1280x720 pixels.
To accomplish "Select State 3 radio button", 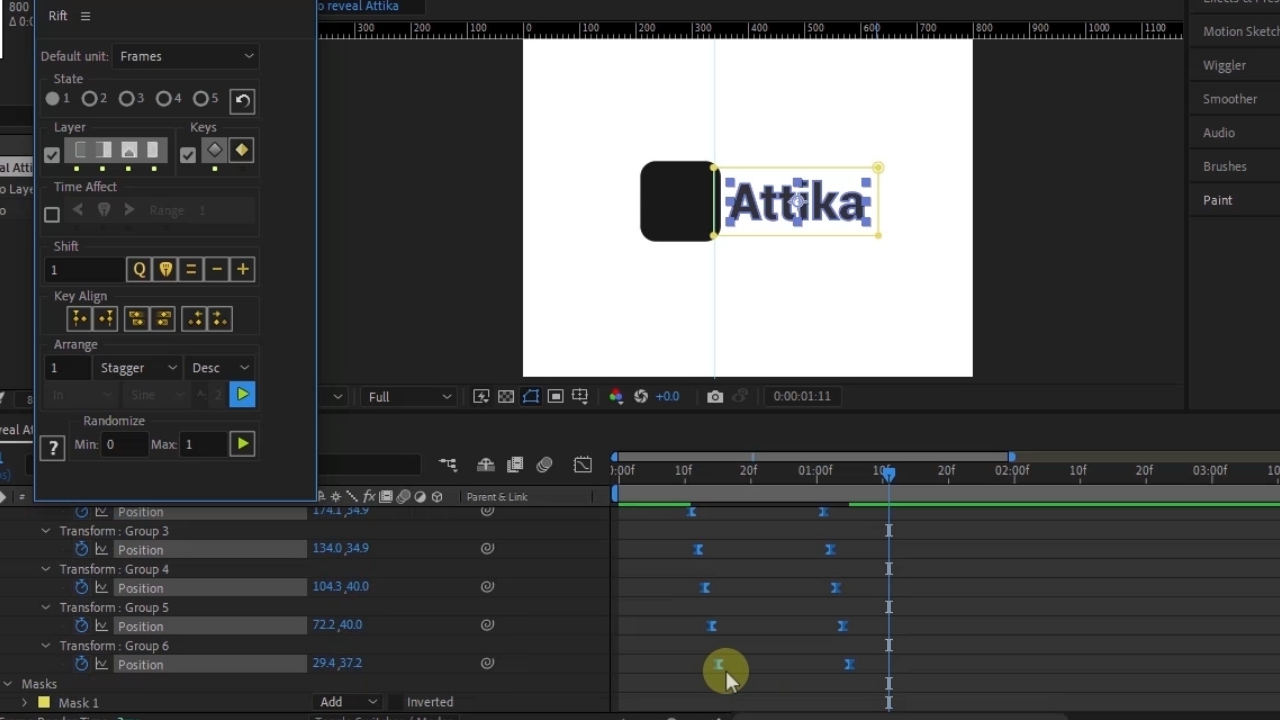I will point(127,98).
